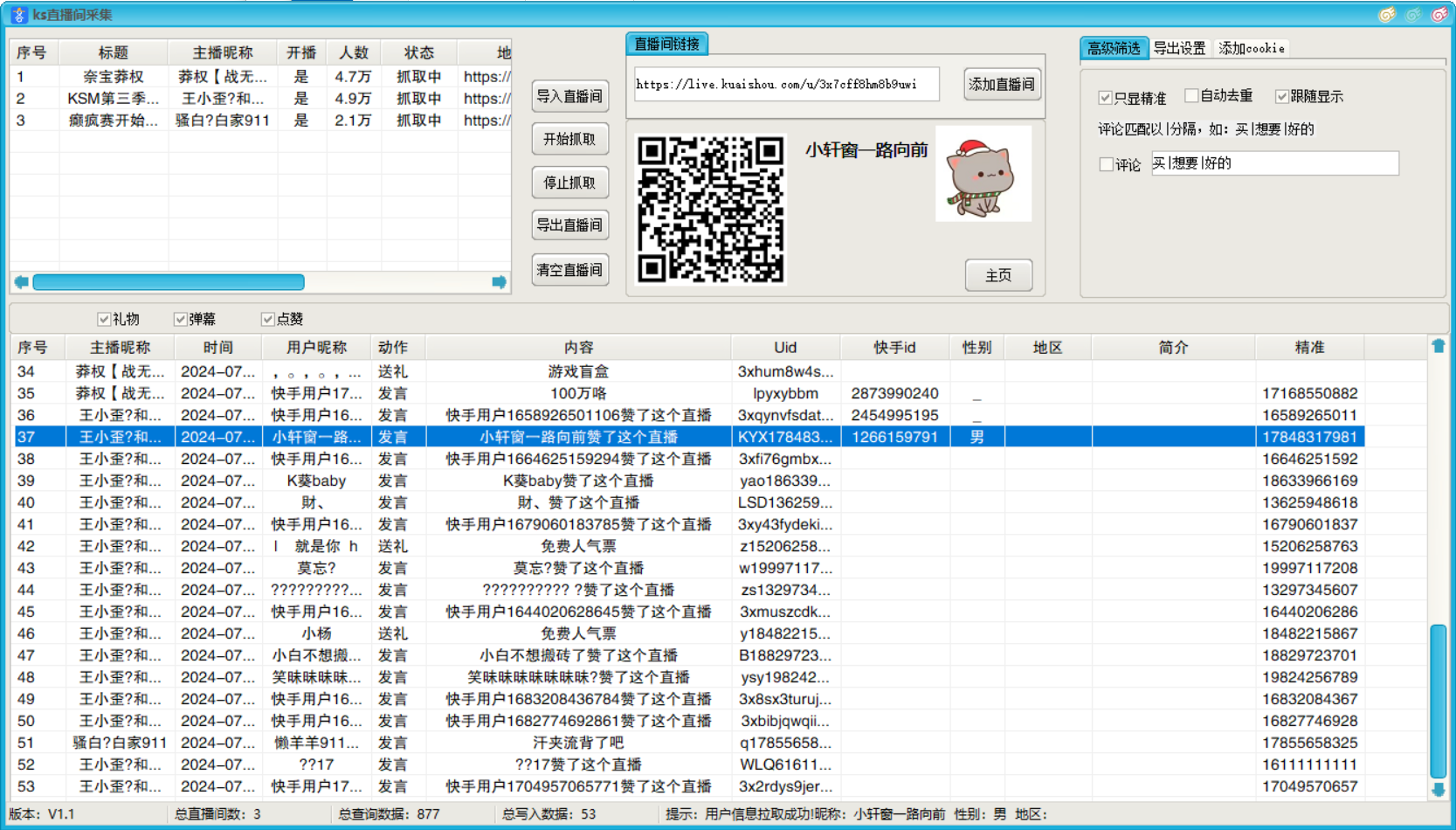Click the horizontal scrollbar thumb of room list
1456x830 pixels.
(169, 282)
